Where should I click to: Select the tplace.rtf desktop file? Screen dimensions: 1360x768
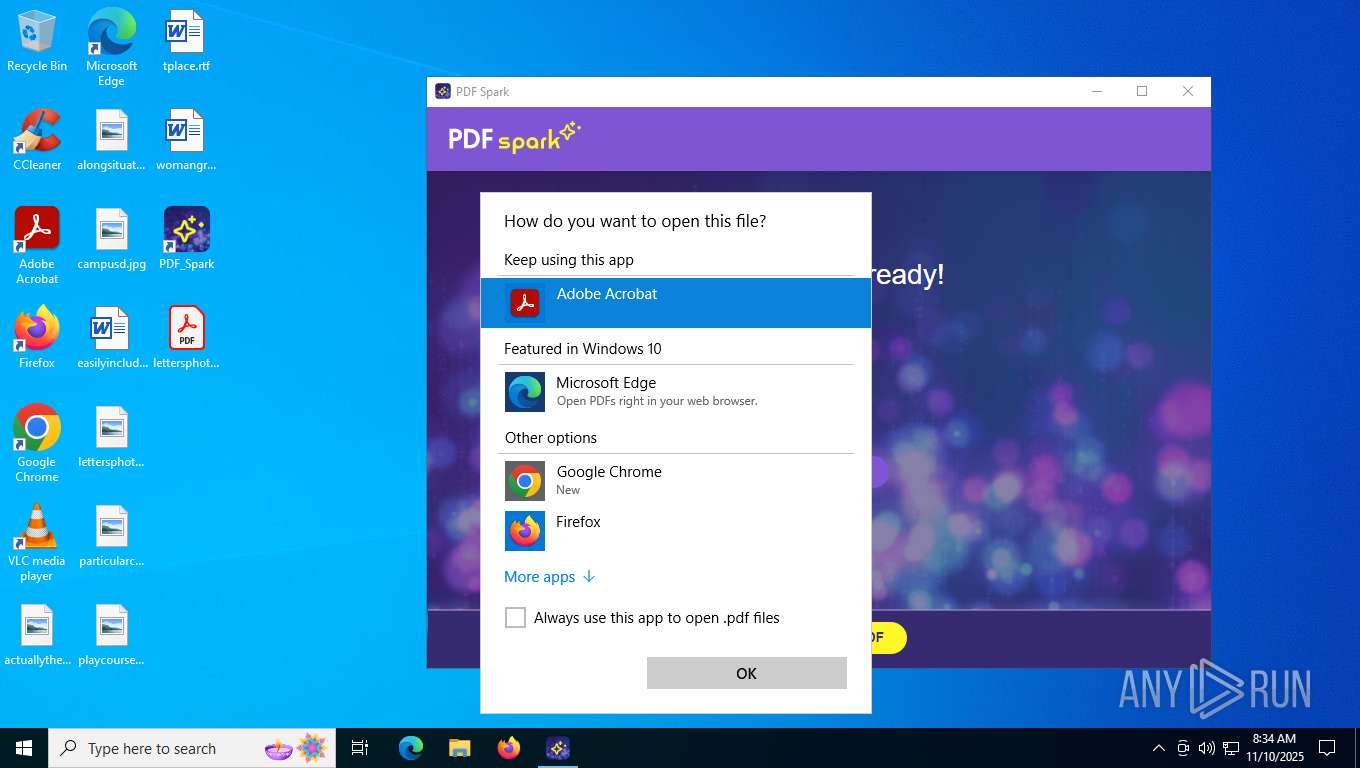click(x=186, y=42)
